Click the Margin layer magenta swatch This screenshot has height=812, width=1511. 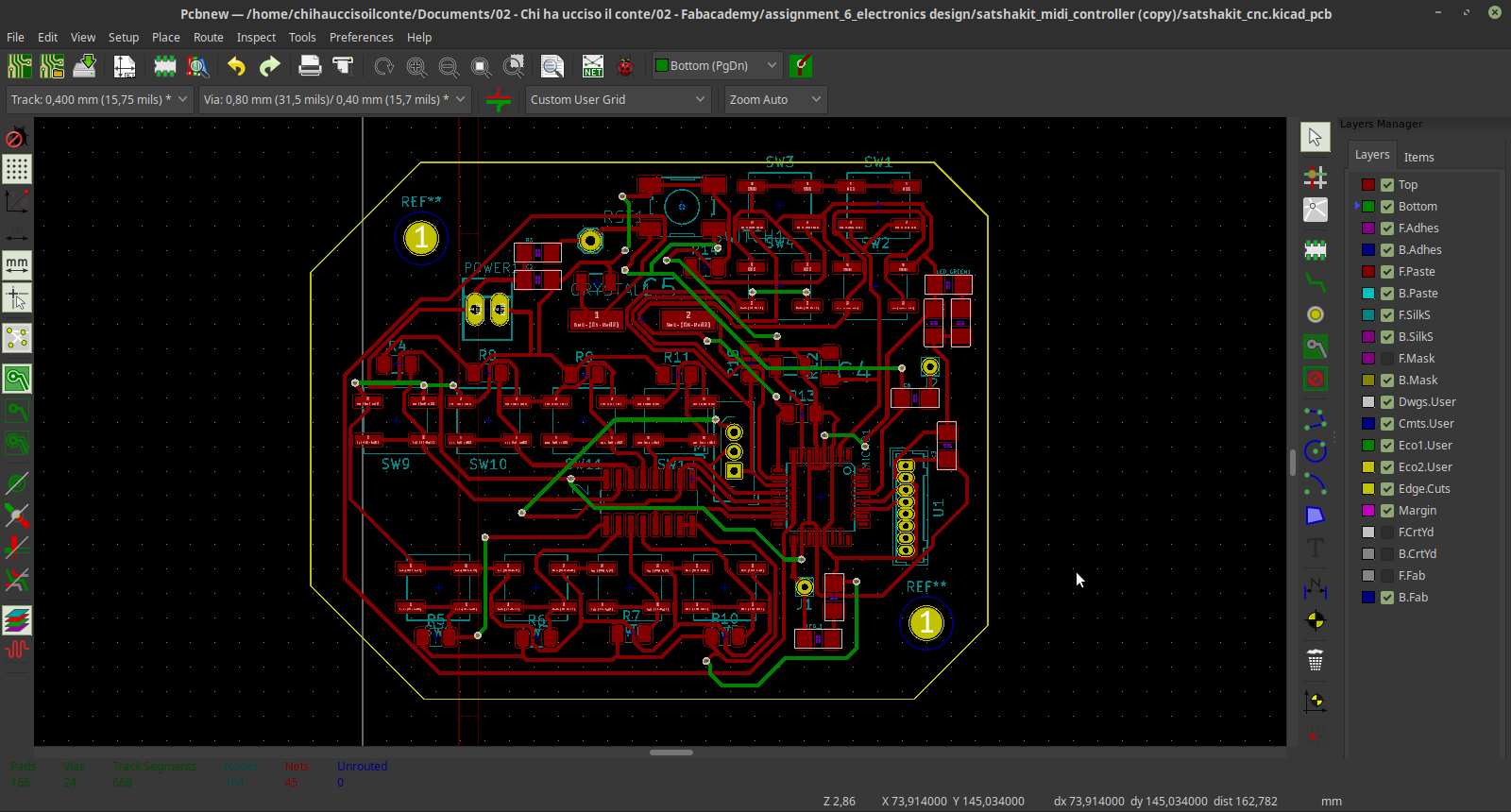click(x=1368, y=511)
